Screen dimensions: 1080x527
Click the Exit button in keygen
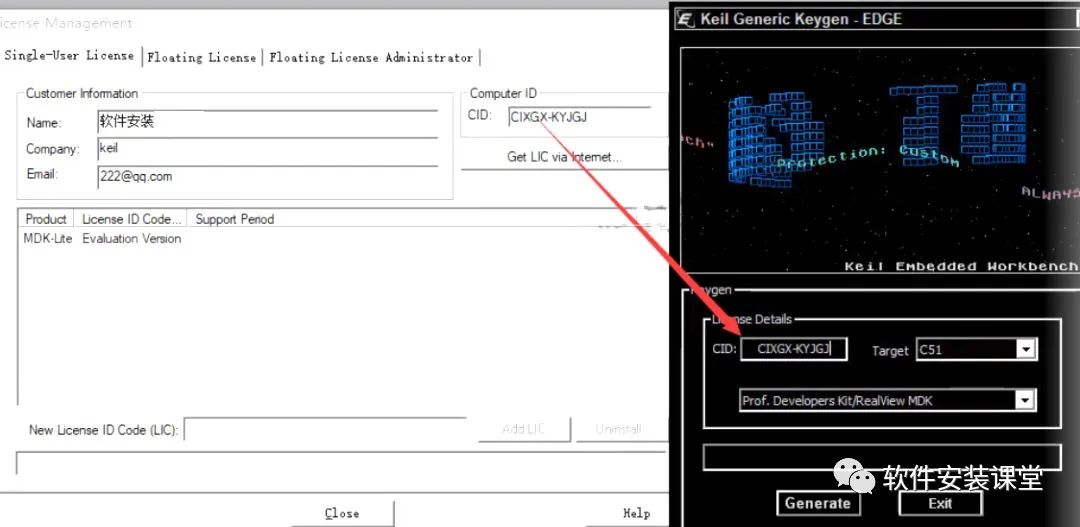pyautogui.click(x=940, y=504)
